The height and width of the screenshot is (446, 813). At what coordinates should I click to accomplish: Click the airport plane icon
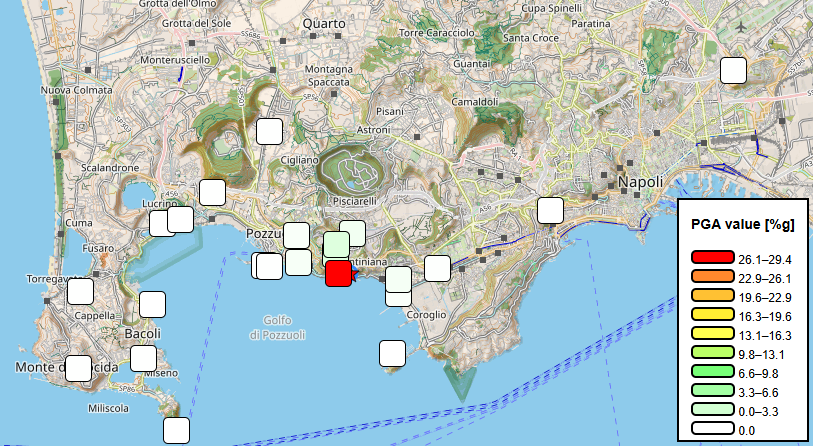pyautogui.click(x=741, y=26)
